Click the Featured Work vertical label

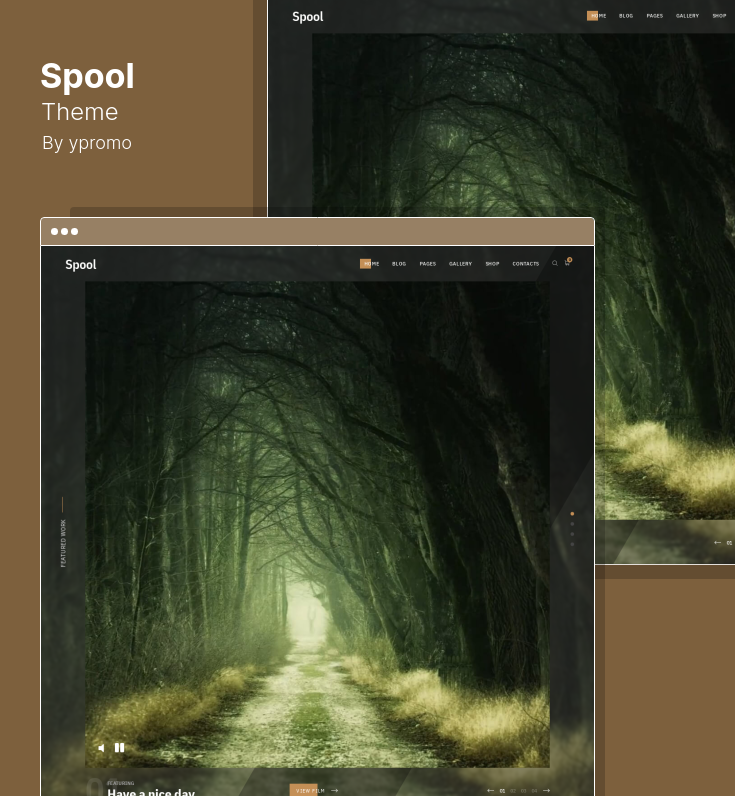(63, 543)
